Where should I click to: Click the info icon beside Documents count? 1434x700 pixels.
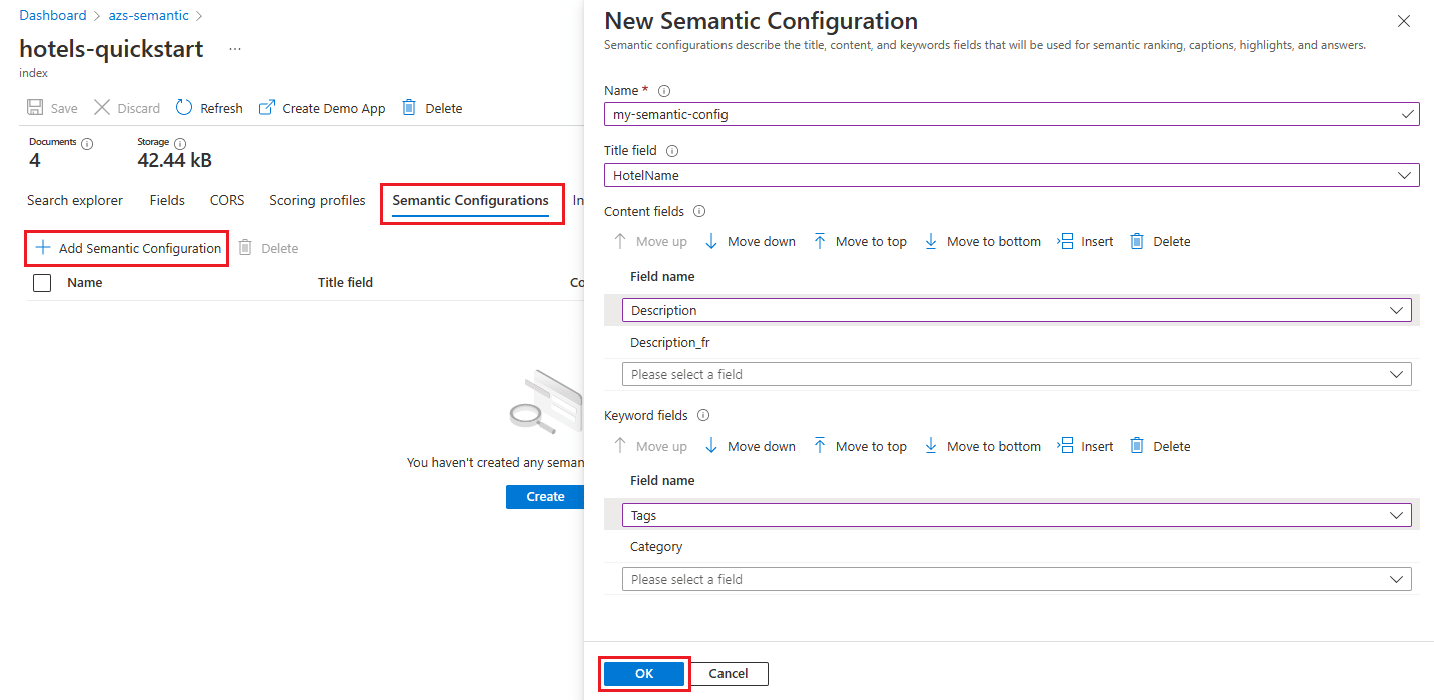pyautogui.click(x=87, y=143)
